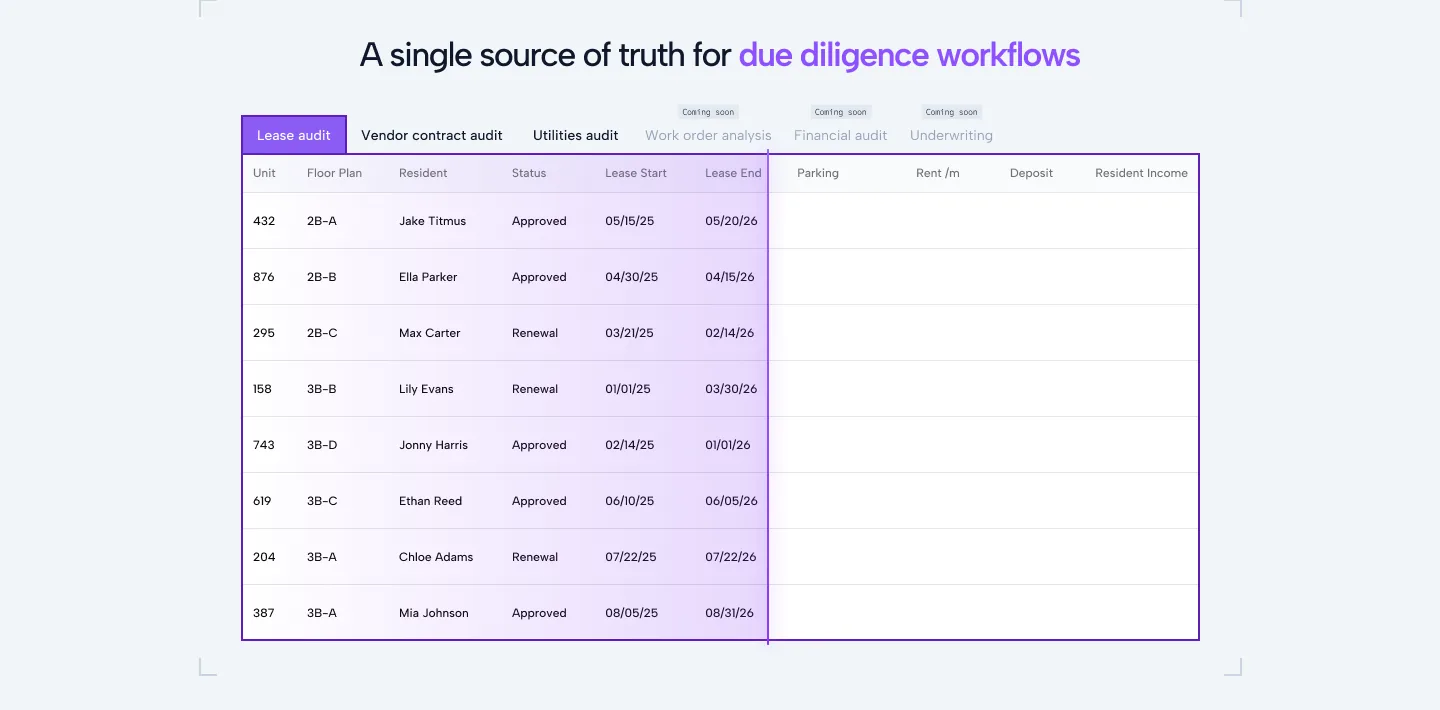
Task: Click lease start date 05/15/25
Action: coord(630,221)
